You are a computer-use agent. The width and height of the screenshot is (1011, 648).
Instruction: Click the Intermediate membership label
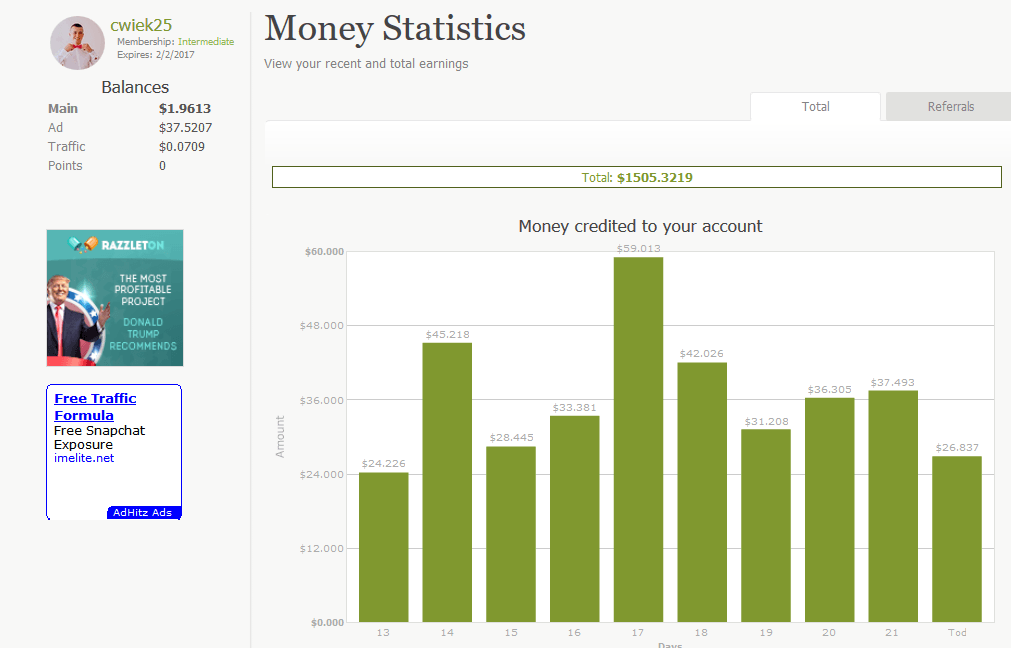click(206, 42)
